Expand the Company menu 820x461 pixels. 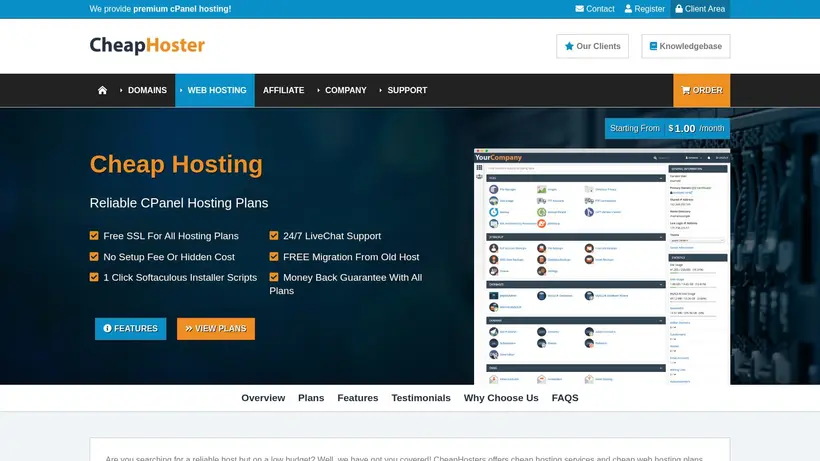(341, 90)
